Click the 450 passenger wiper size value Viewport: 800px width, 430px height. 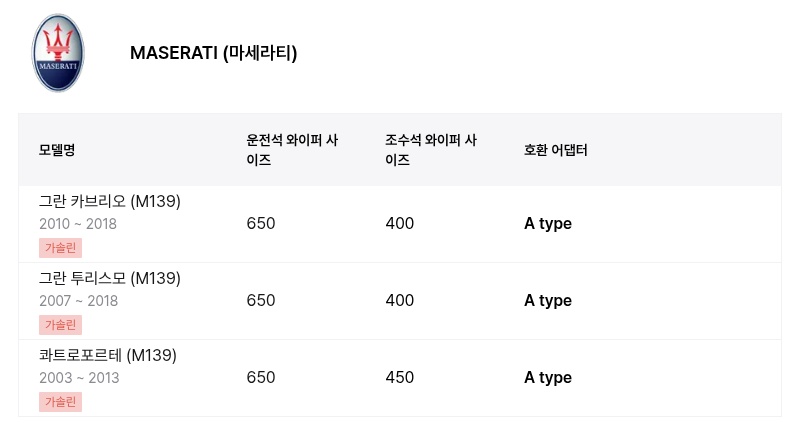coord(399,377)
